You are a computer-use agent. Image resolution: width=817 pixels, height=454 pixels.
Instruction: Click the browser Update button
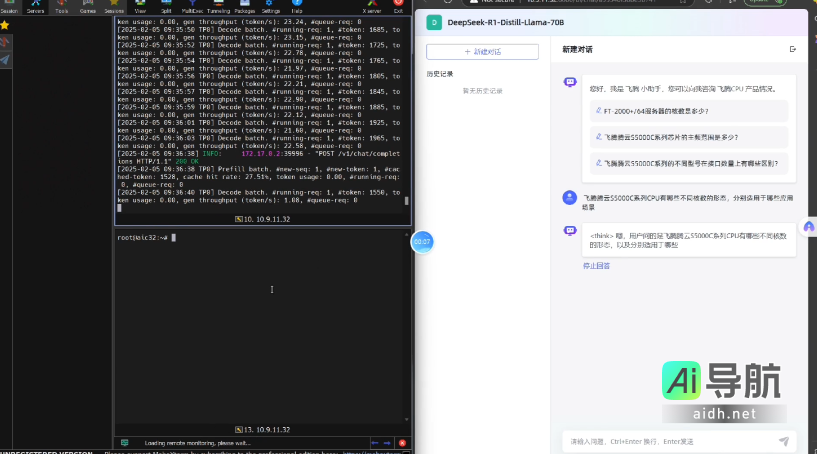point(764,2)
